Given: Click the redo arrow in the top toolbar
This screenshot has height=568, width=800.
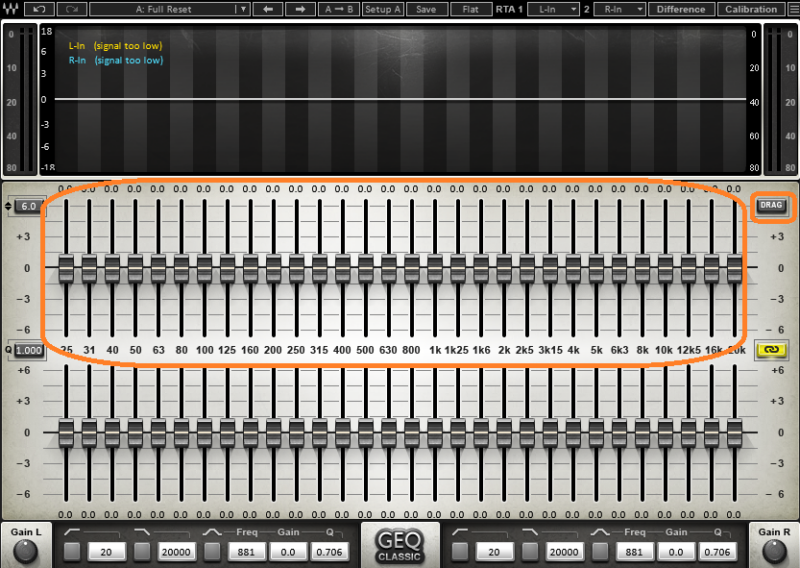Looking at the screenshot, I should point(72,9).
